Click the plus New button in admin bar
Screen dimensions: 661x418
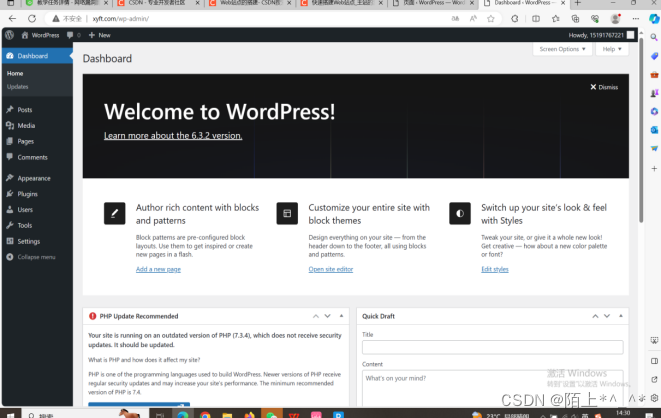click(99, 35)
